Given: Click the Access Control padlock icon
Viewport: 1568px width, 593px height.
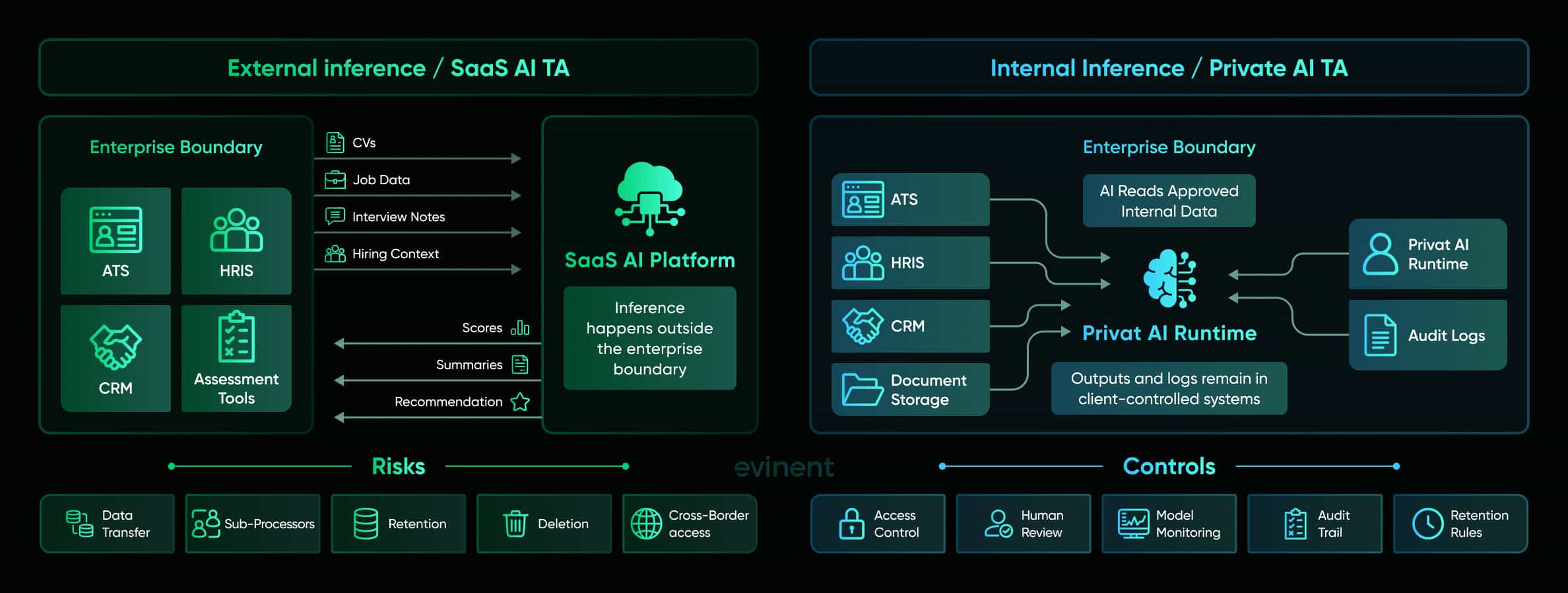Looking at the screenshot, I should pyautogui.click(x=851, y=524).
